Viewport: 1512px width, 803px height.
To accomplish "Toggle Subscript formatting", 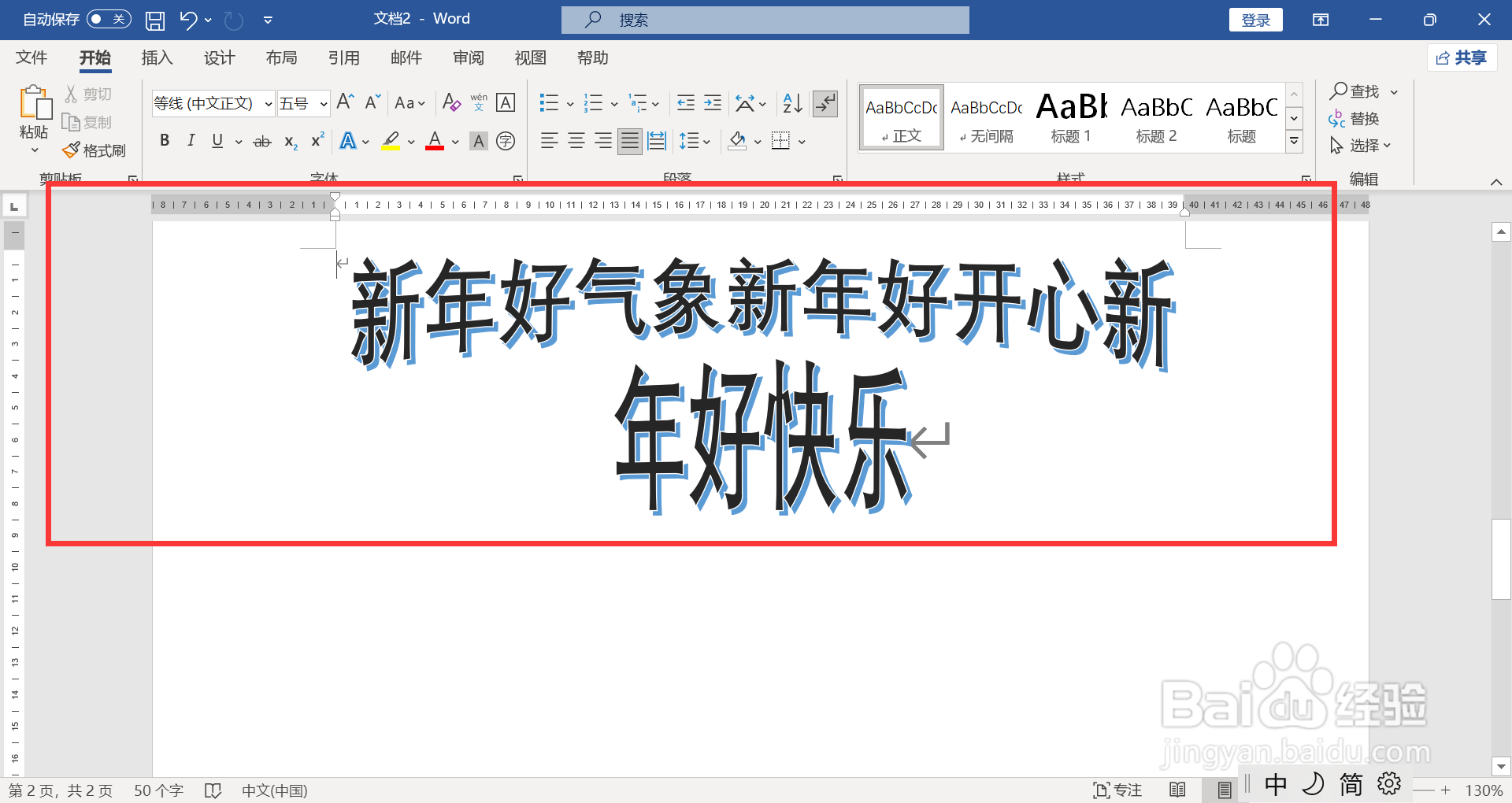I will coord(291,142).
